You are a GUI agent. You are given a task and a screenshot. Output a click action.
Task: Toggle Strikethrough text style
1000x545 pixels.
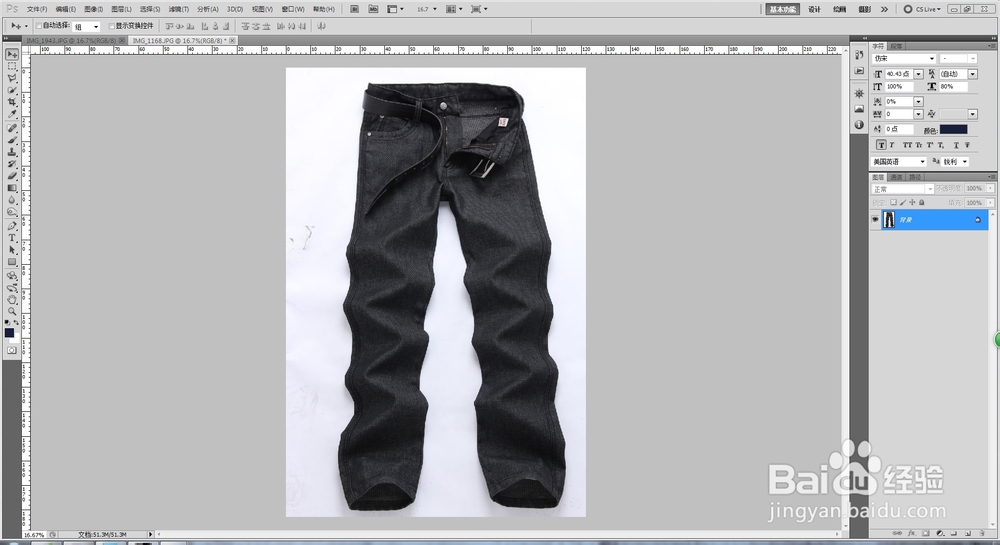point(967,145)
